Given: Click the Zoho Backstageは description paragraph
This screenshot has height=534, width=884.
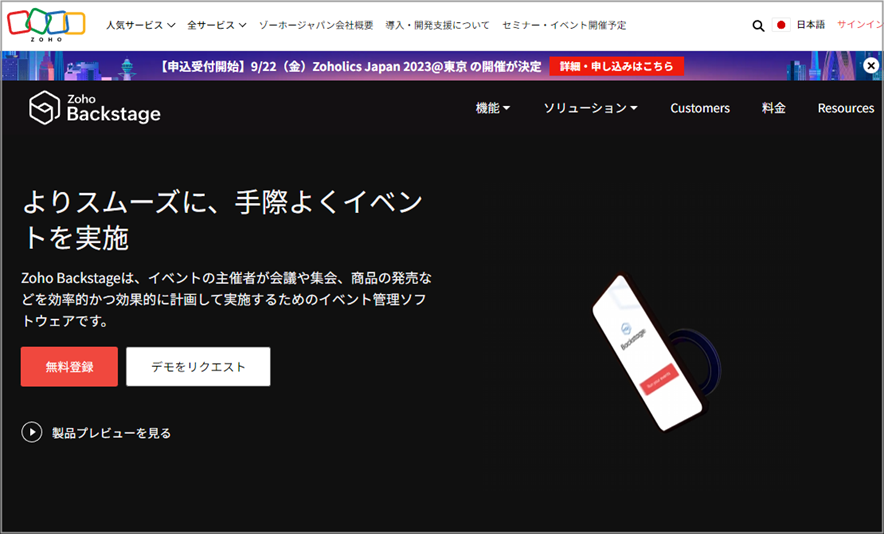Looking at the screenshot, I should pos(227,299).
